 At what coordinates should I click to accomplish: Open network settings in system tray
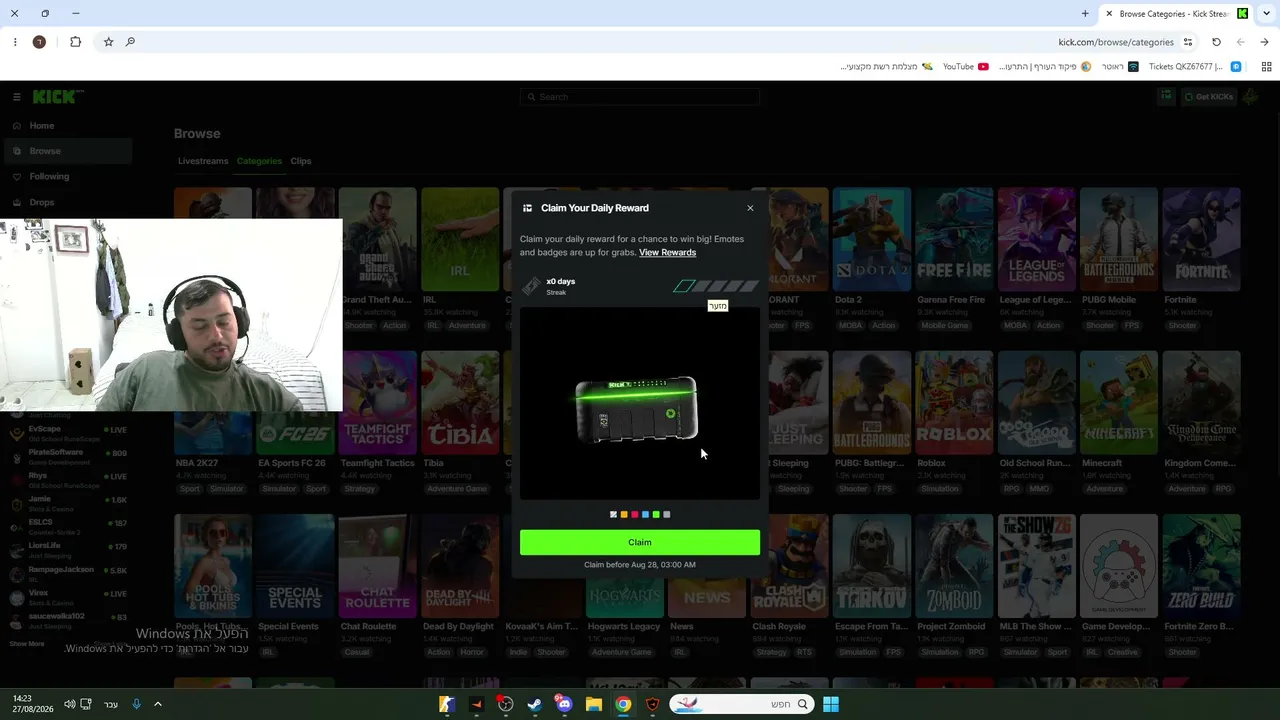pyautogui.click(x=86, y=704)
